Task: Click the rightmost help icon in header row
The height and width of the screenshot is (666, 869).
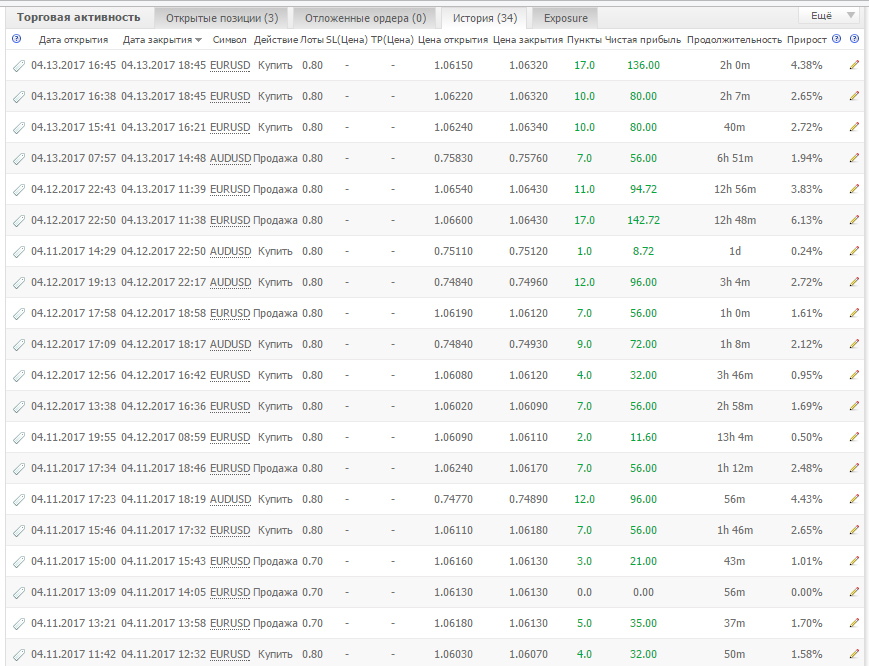Action: pyautogui.click(x=854, y=39)
